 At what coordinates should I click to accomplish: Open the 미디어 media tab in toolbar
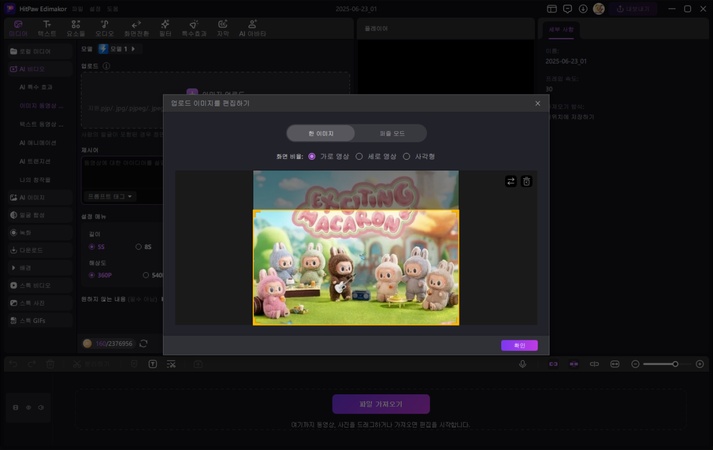(18, 28)
